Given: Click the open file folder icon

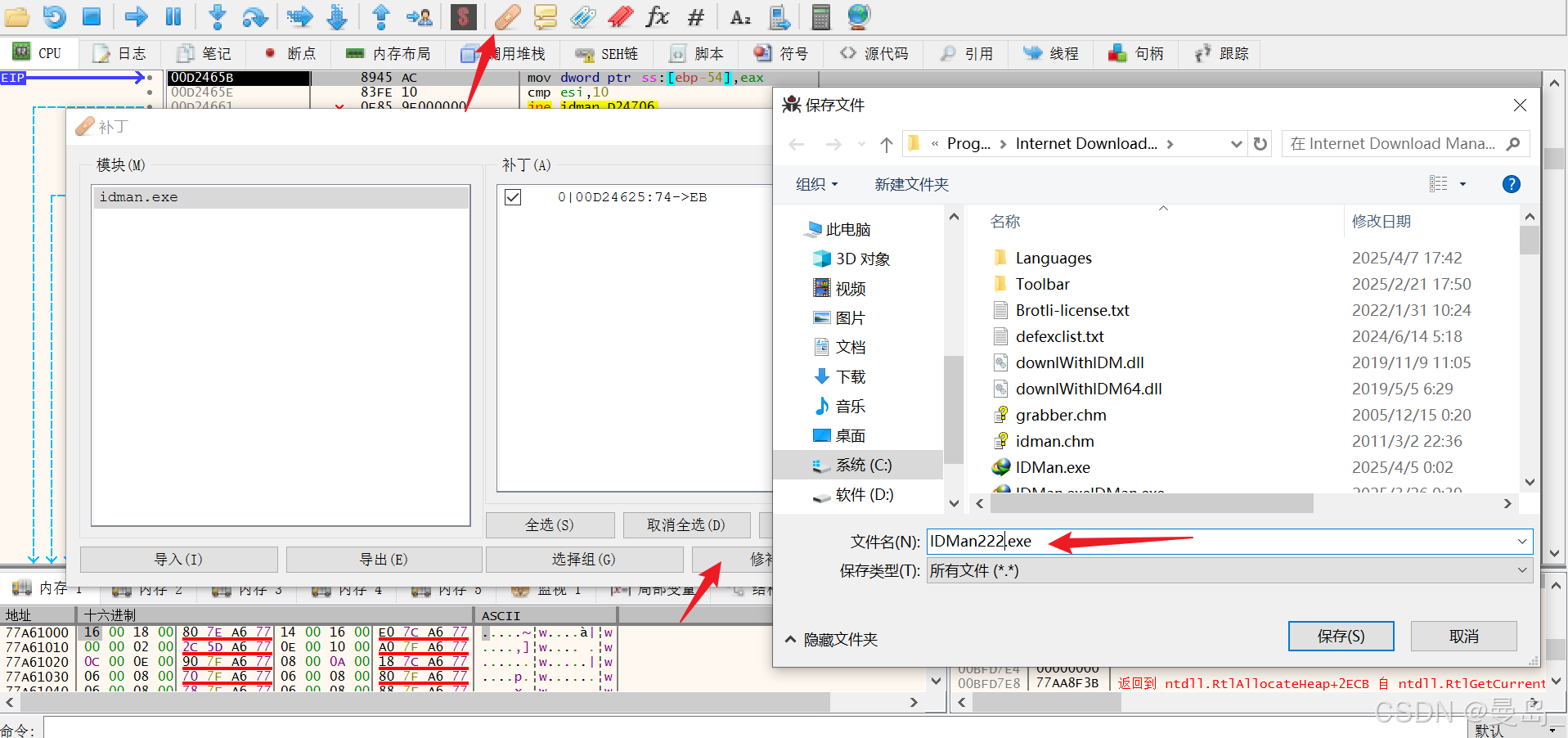Looking at the screenshot, I should point(16,16).
